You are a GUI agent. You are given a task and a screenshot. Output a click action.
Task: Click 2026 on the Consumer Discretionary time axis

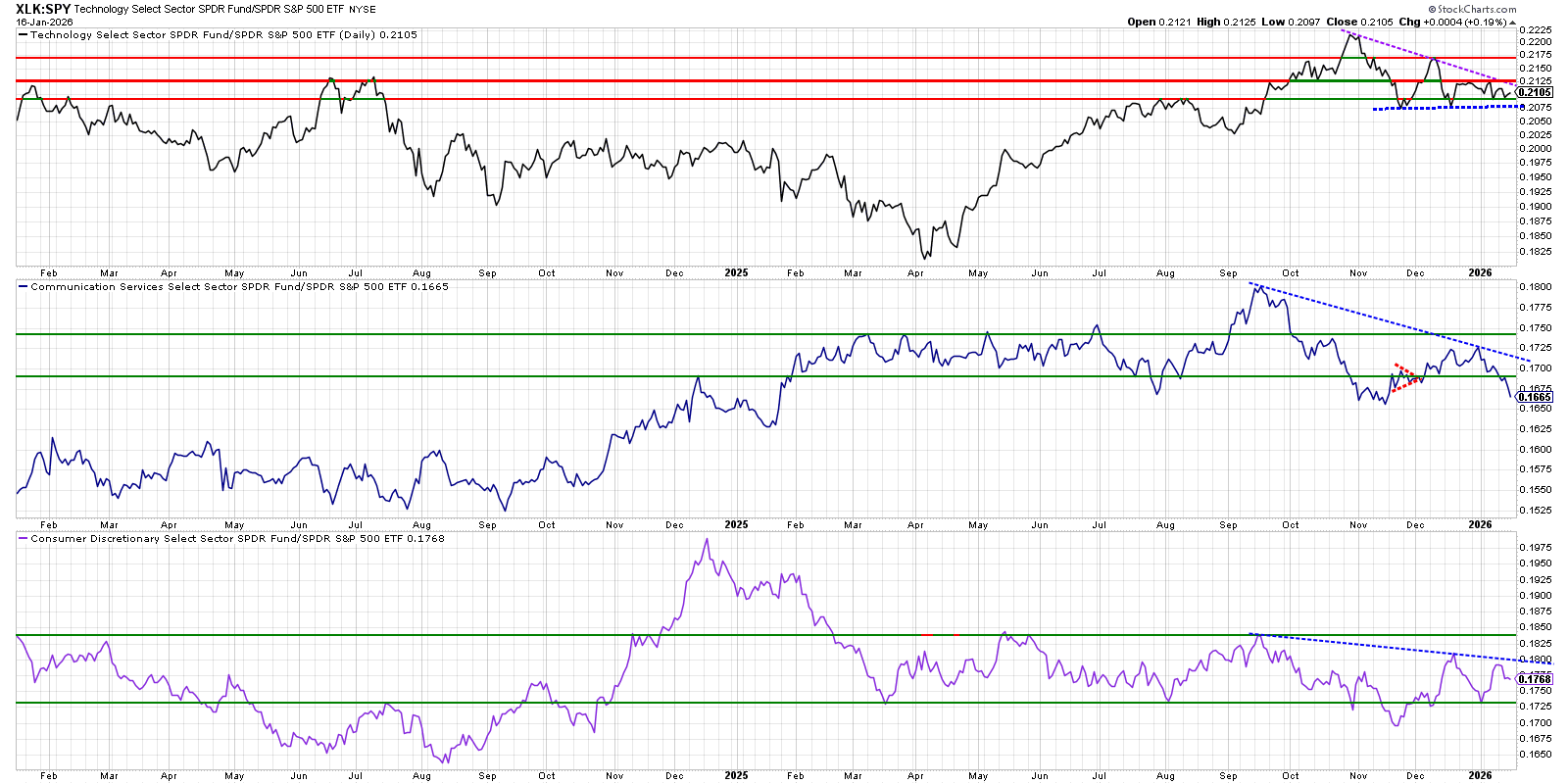click(x=1480, y=775)
